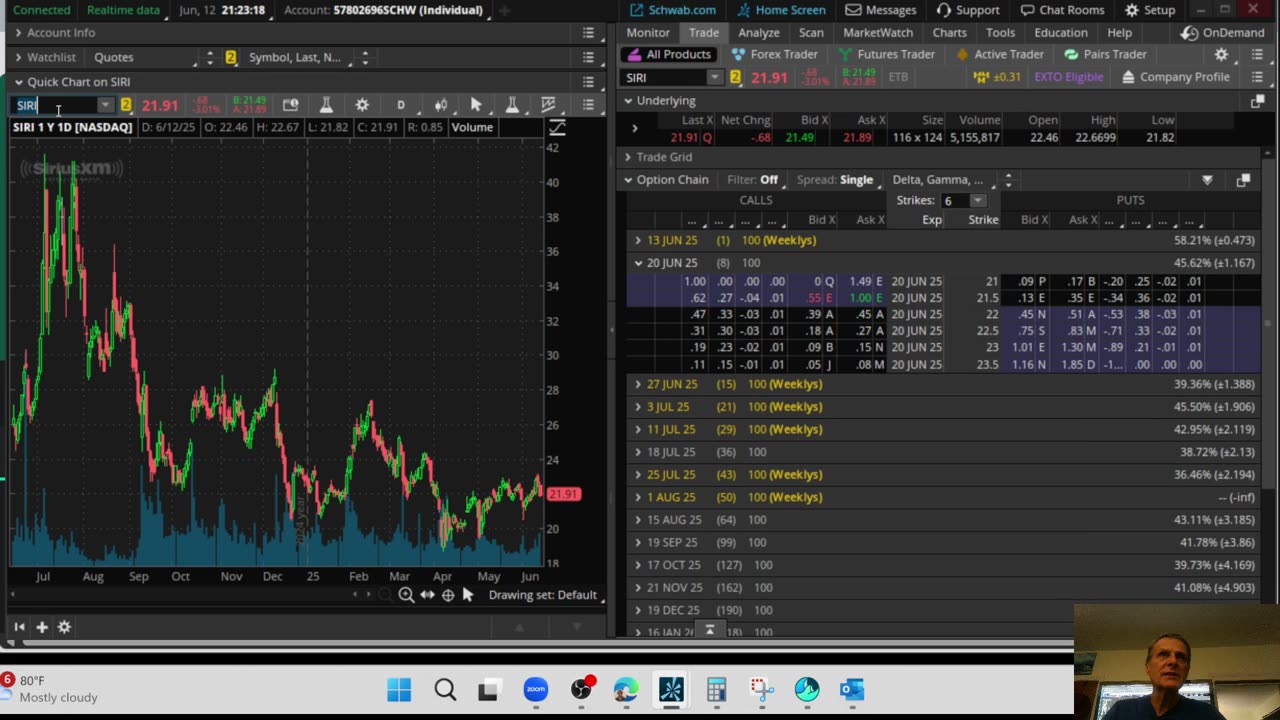Collapse the Option Chain section
The width and height of the screenshot is (1280, 720).
coord(628,180)
